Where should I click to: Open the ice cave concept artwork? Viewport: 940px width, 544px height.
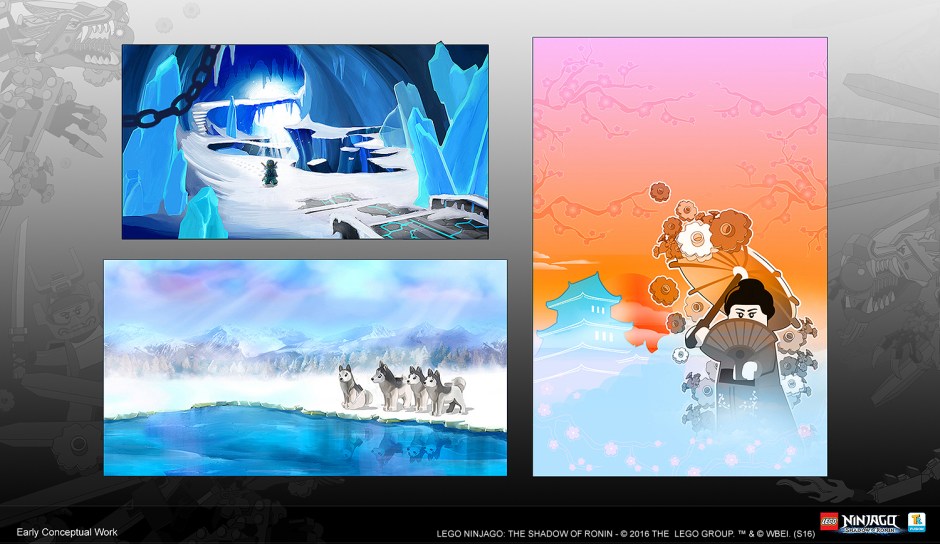click(305, 141)
